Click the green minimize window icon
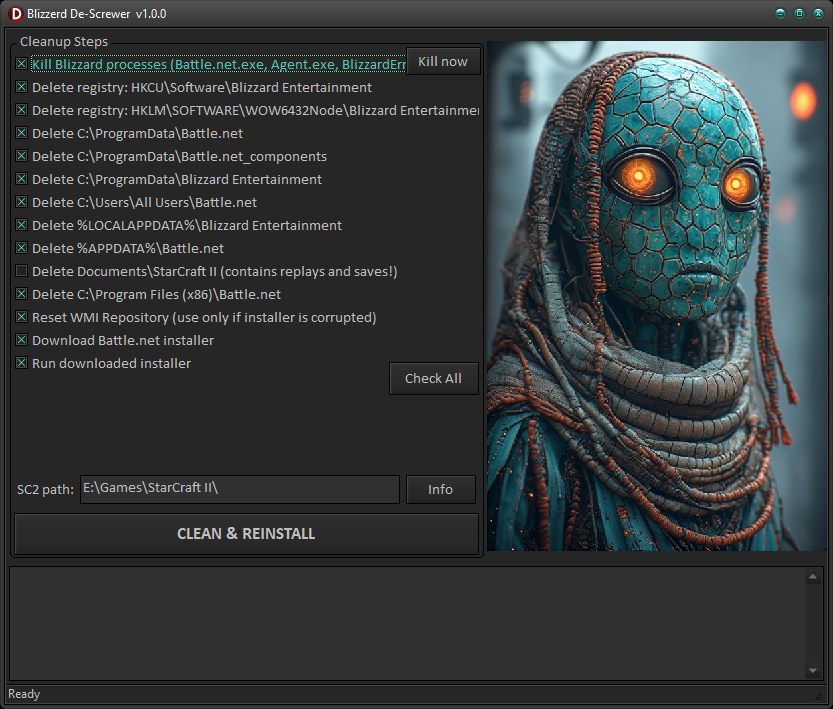This screenshot has height=709, width=833. pyautogui.click(x=780, y=13)
